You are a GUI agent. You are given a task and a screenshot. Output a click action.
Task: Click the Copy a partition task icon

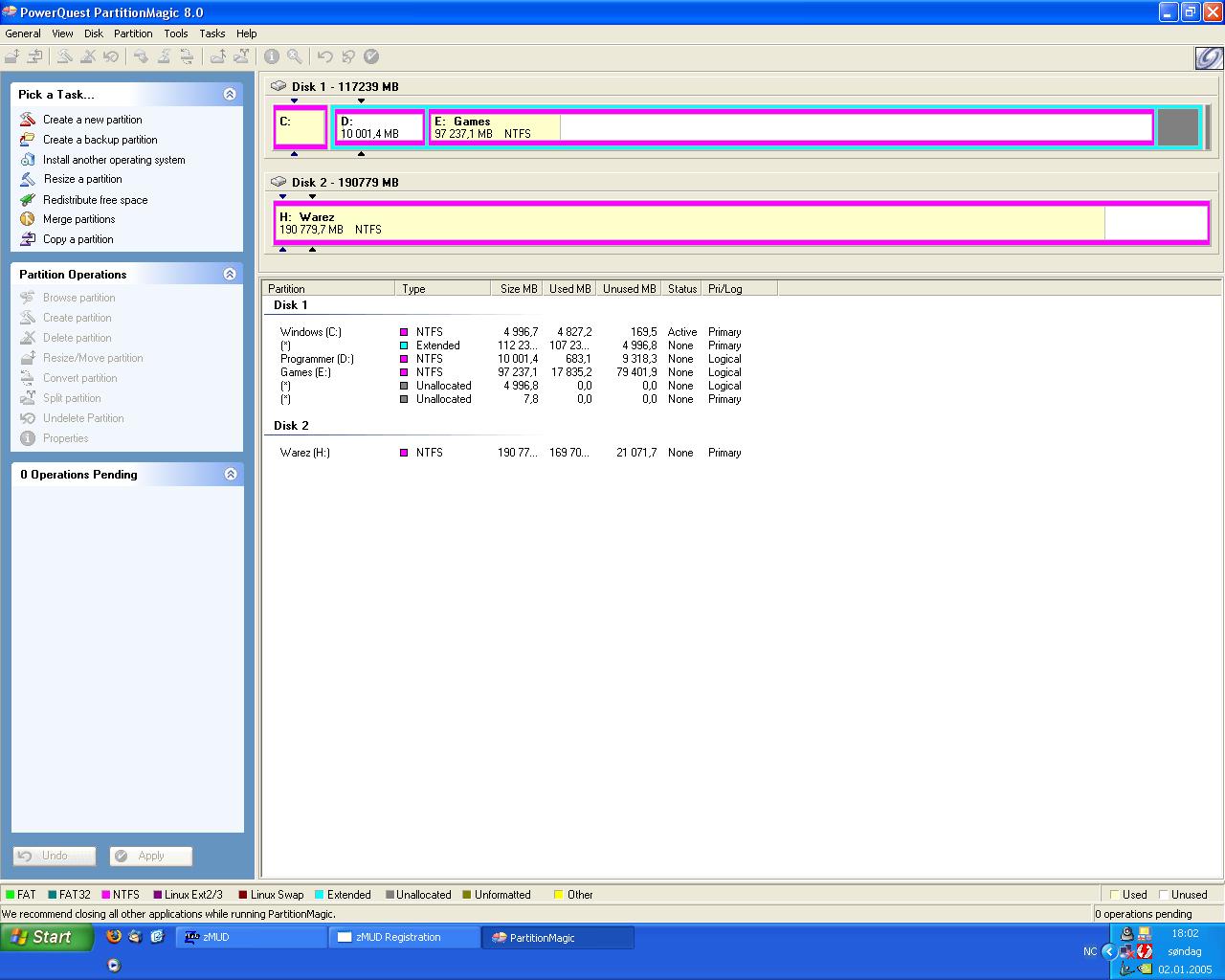pyautogui.click(x=27, y=239)
